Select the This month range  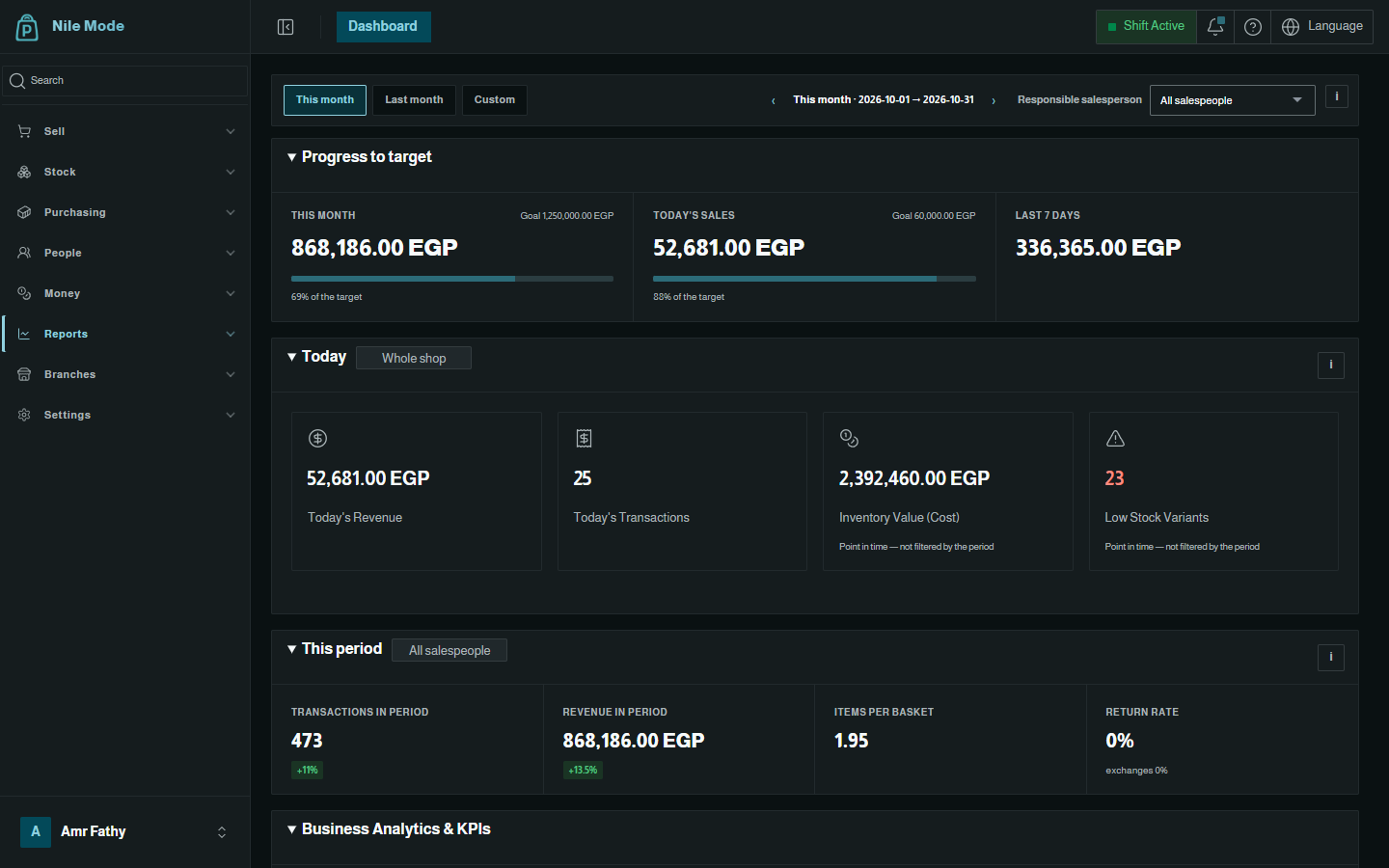[325, 100]
